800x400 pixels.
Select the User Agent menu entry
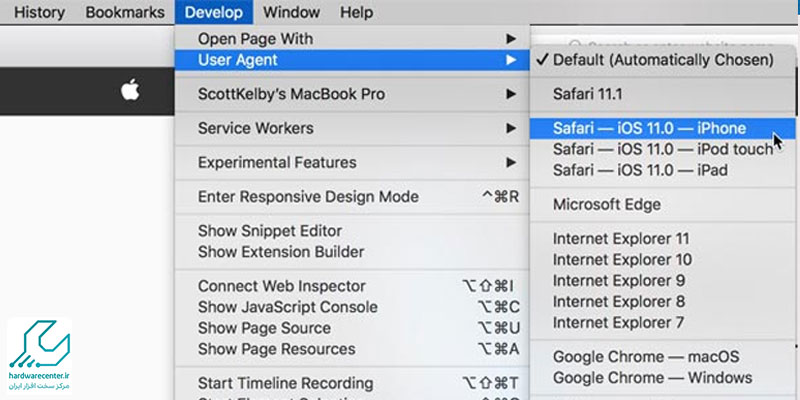[352, 60]
